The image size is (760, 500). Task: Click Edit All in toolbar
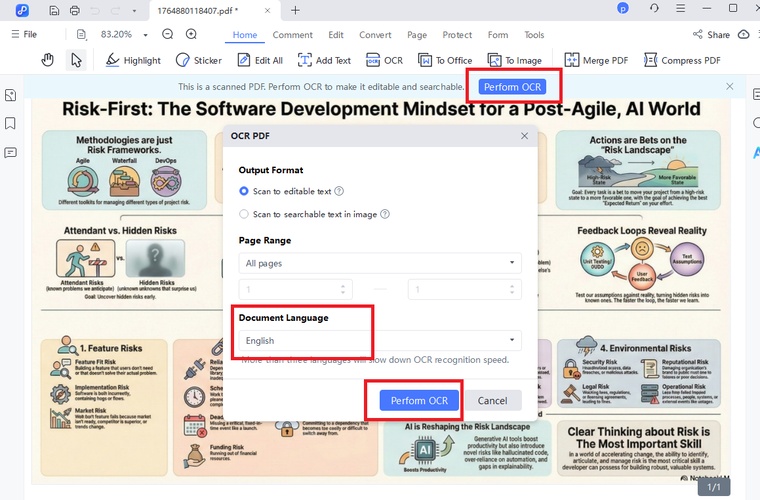260,61
